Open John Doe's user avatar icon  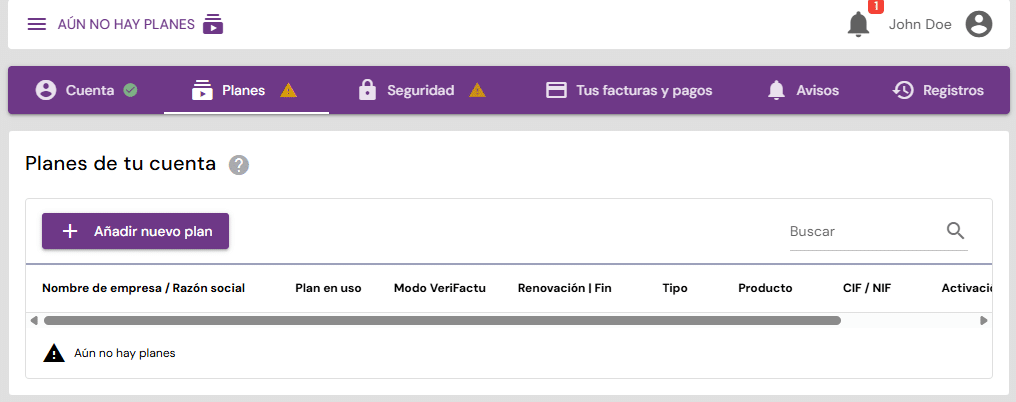point(978,24)
